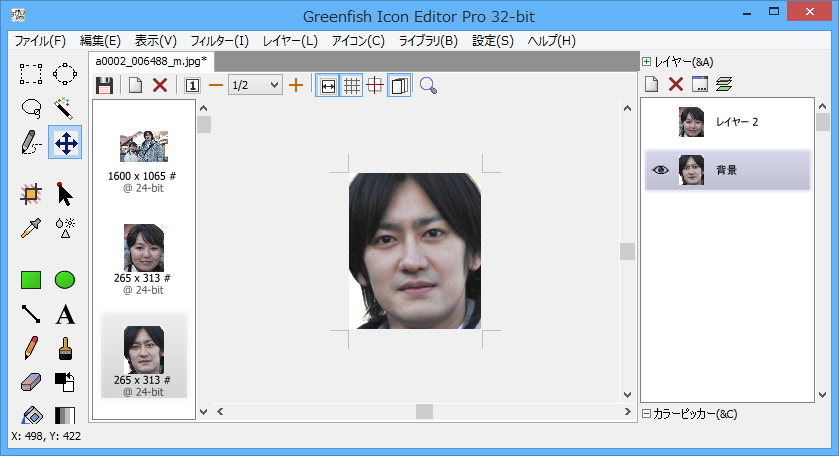
Task: Zoom out with the minus button
Action: point(216,86)
